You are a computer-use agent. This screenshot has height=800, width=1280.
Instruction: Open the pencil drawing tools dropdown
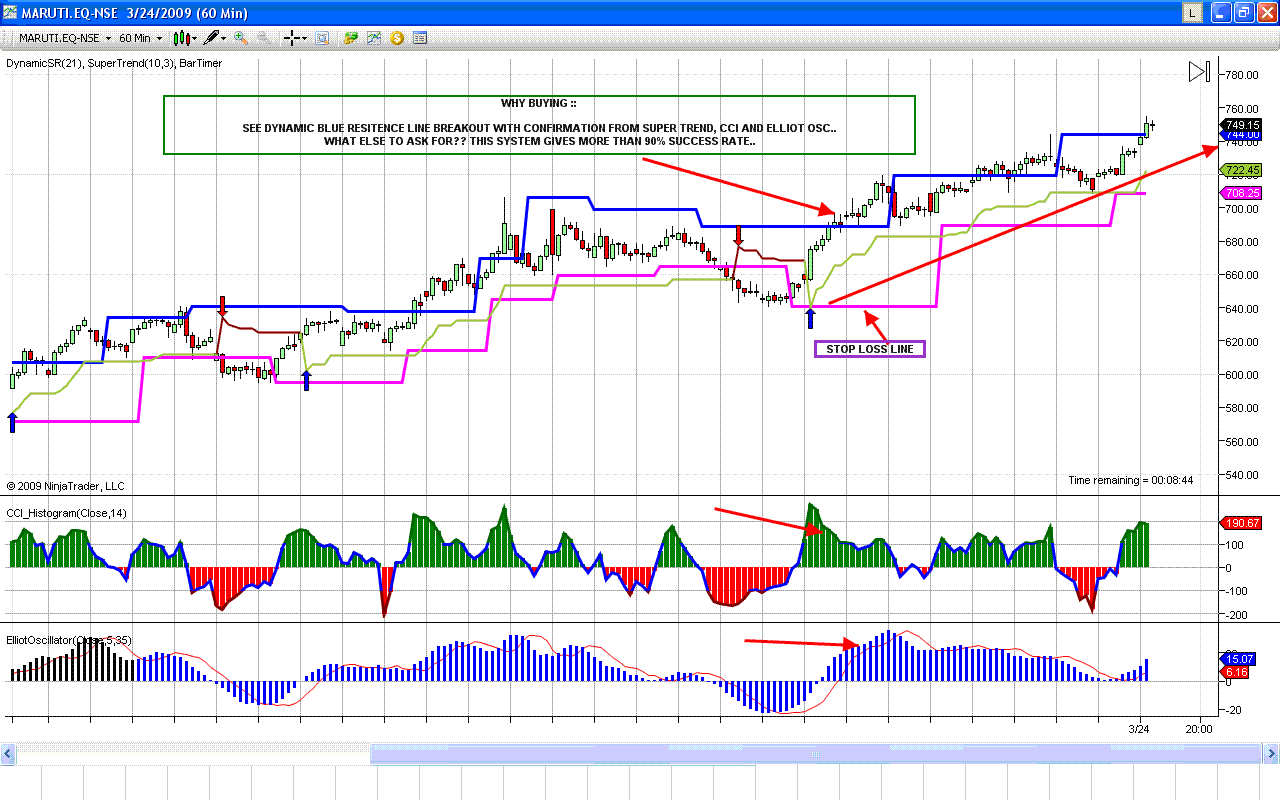pos(214,38)
